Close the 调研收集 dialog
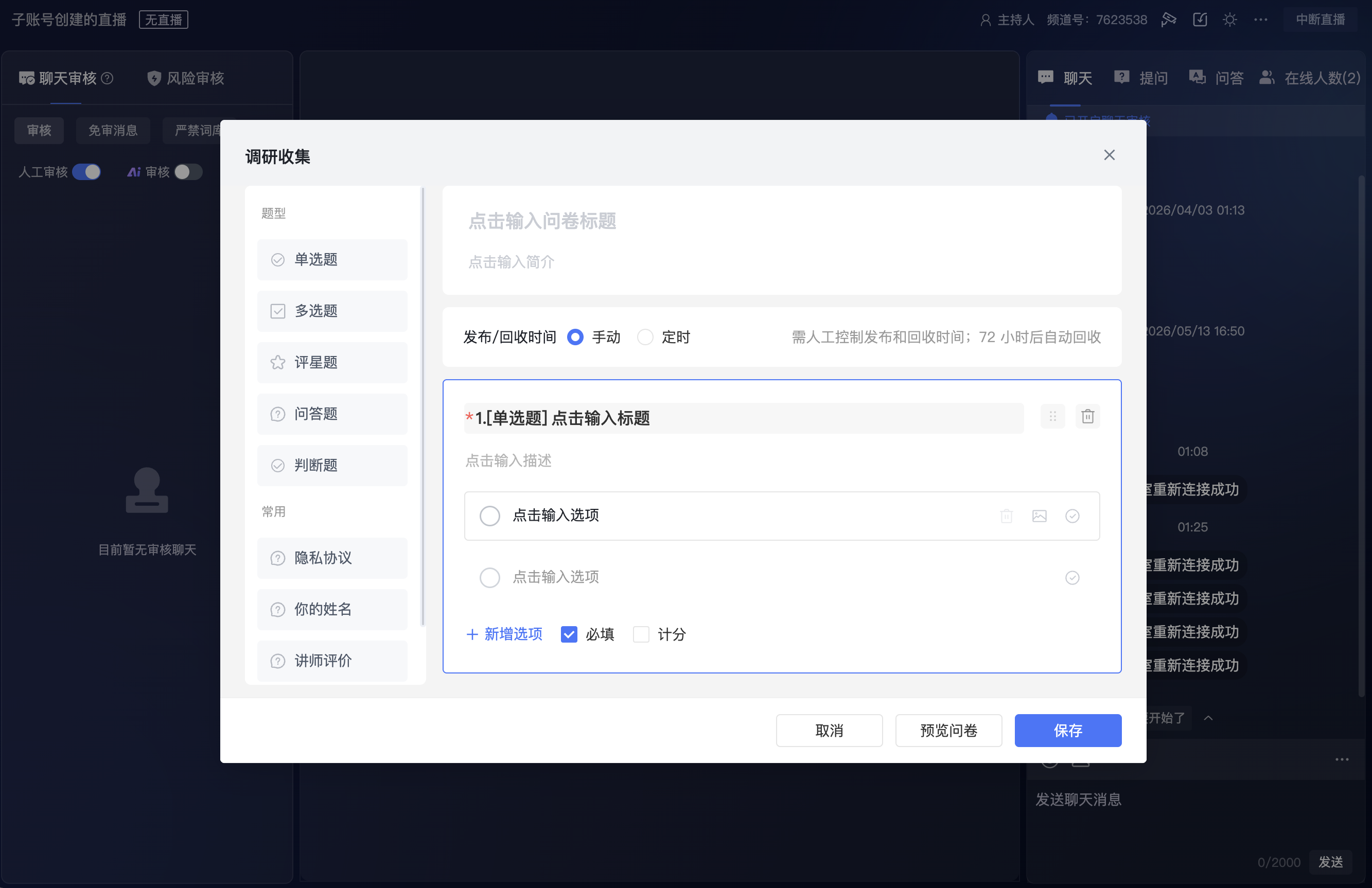Image resolution: width=1372 pixels, height=888 pixels. point(1109,155)
